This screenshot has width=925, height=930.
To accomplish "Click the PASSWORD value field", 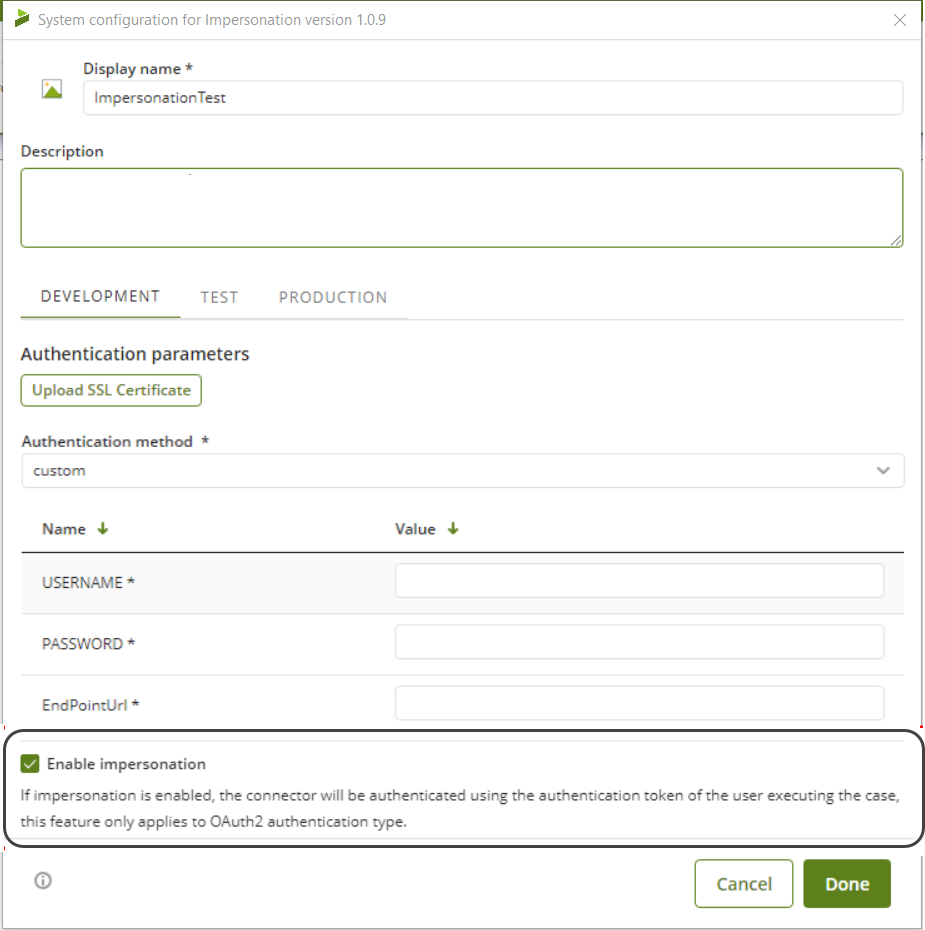I will (x=639, y=642).
